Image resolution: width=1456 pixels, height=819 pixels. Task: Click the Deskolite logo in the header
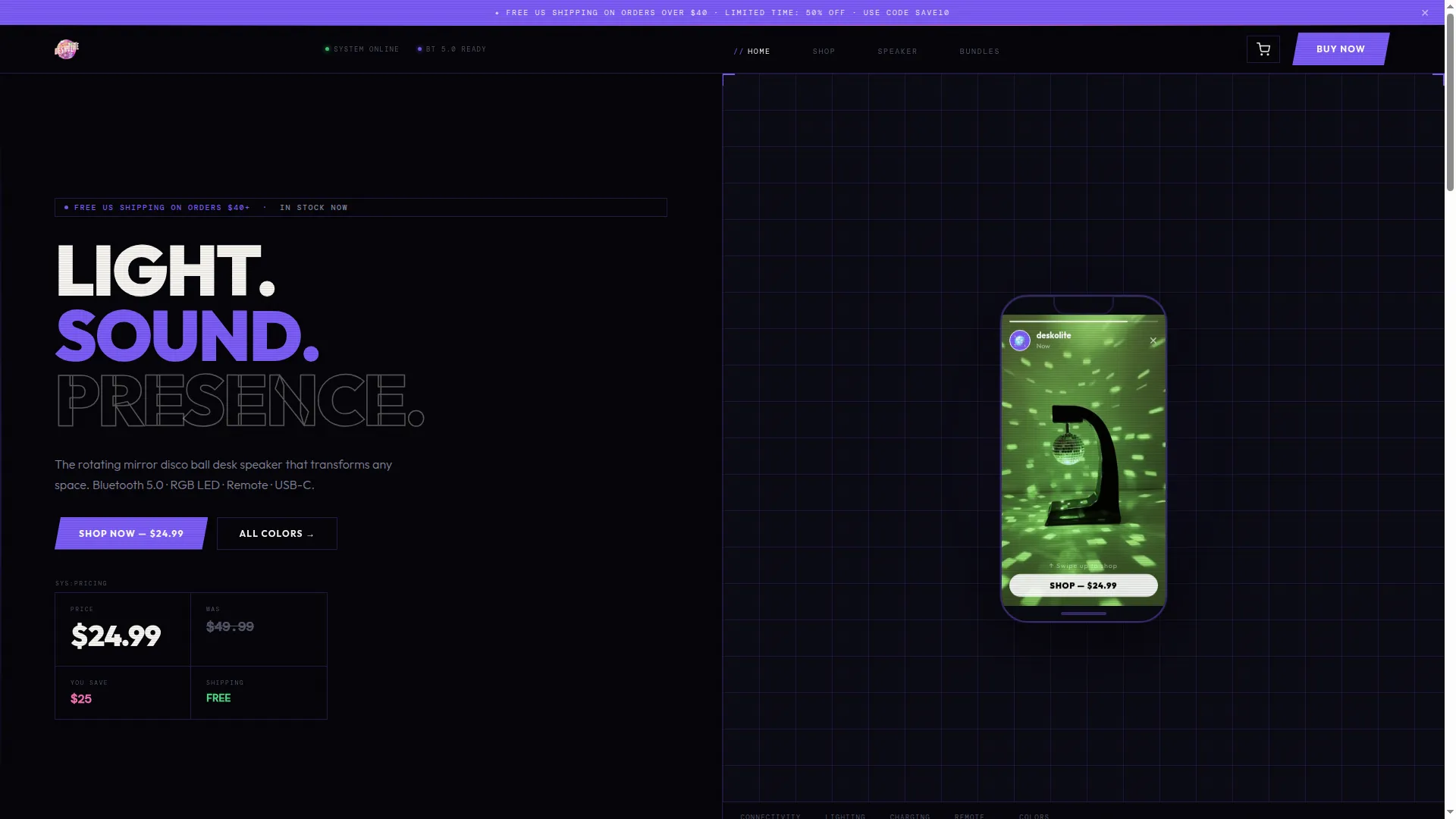tap(67, 49)
